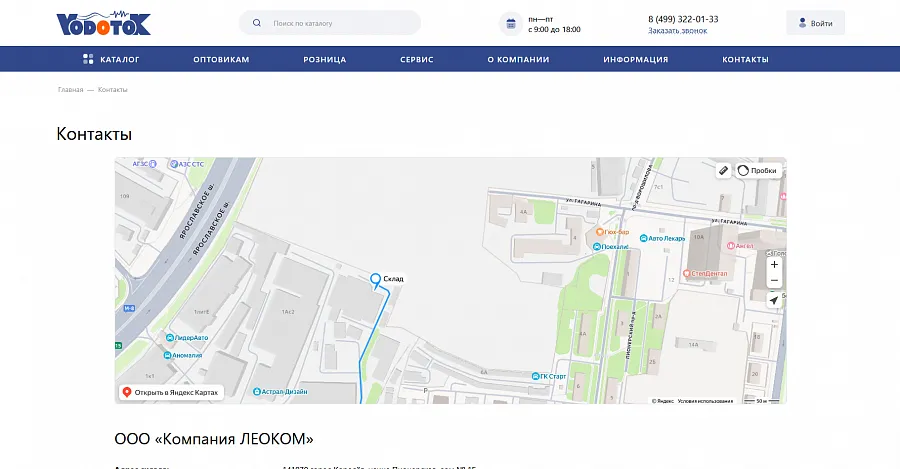Click Аномалия map place
The image size is (900, 469).
183,355
